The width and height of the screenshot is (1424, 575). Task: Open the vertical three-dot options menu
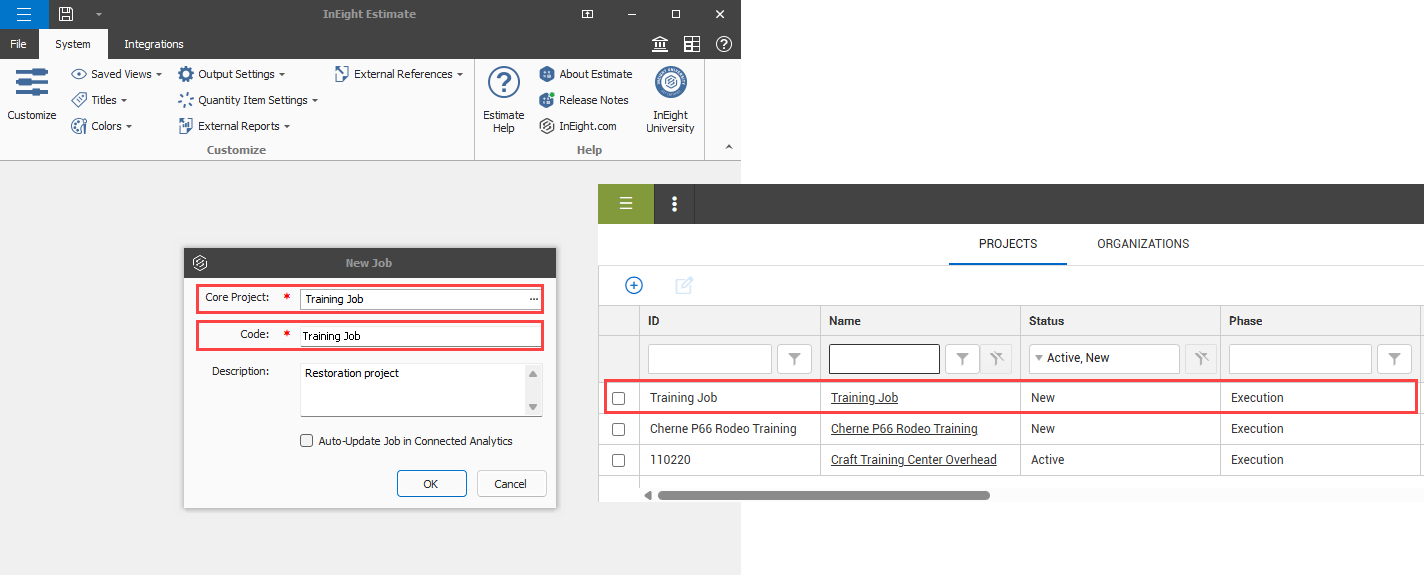[x=675, y=204]
